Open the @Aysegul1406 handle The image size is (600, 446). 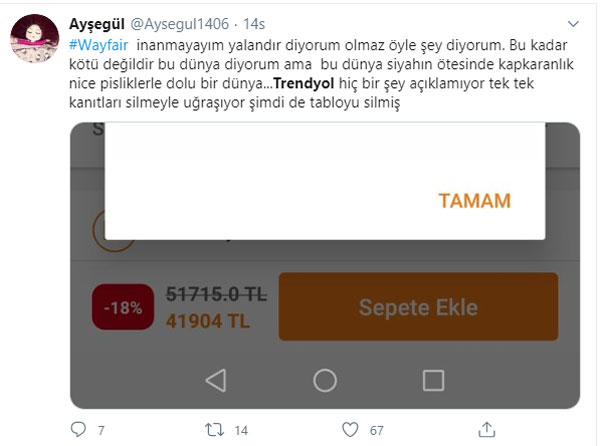pyautogui.click(x=180, y=24)
